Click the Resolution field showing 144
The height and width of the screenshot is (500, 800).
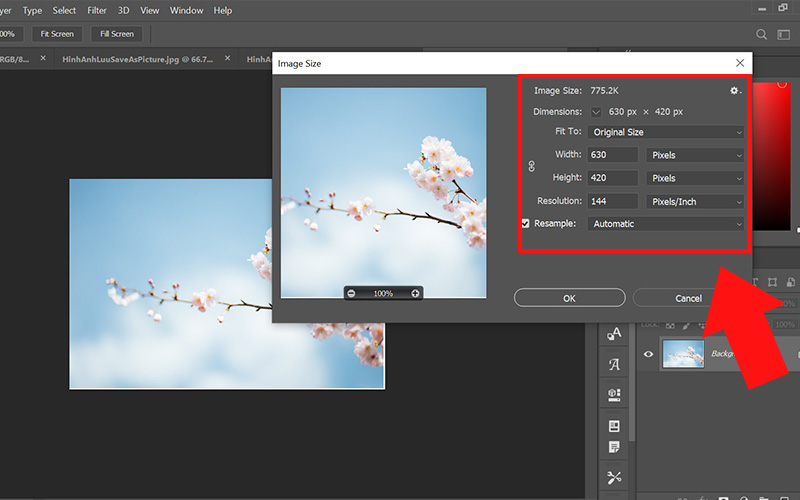pyautogui.click(x=612, y=202)
